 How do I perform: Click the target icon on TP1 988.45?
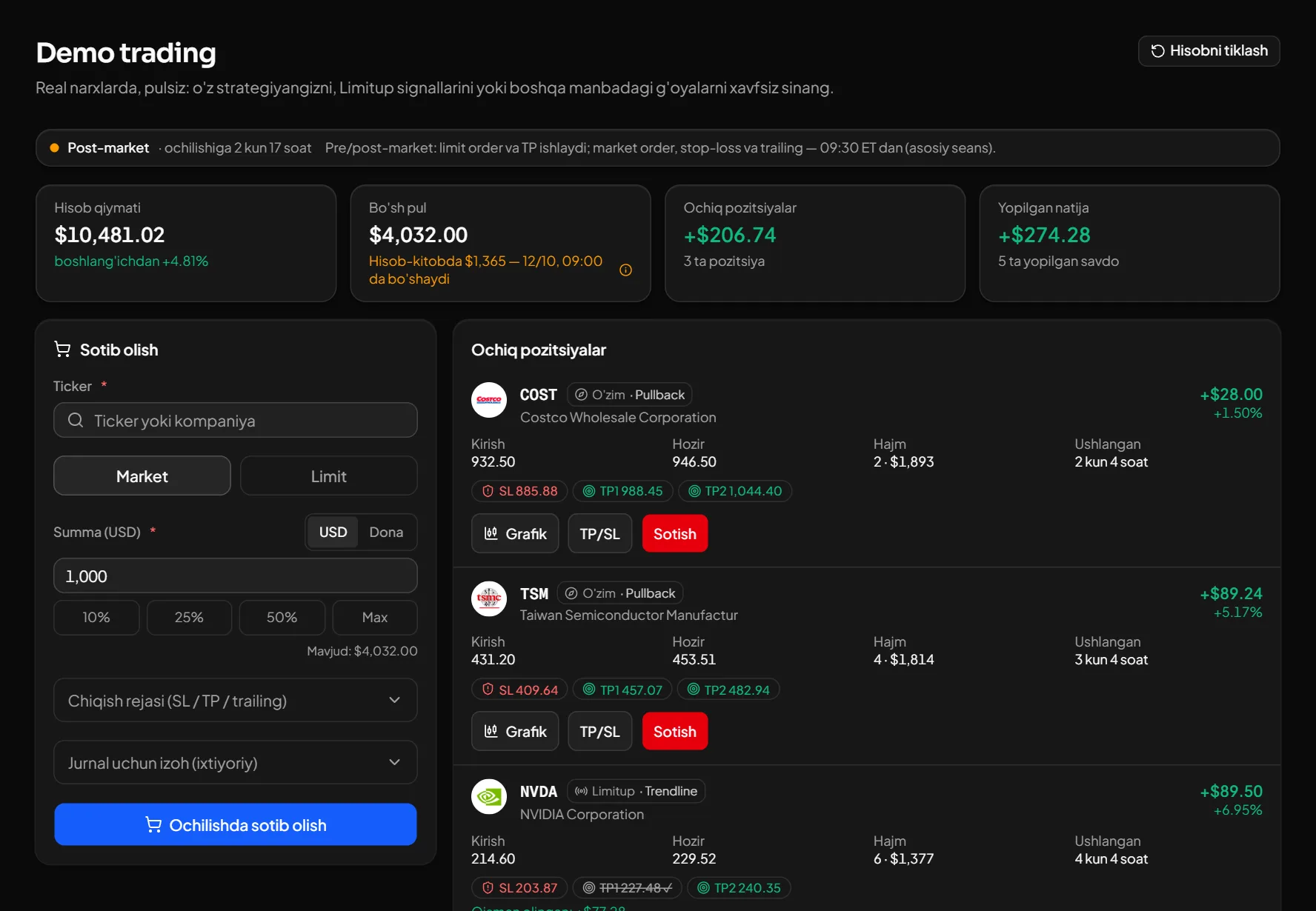[589, 491]
